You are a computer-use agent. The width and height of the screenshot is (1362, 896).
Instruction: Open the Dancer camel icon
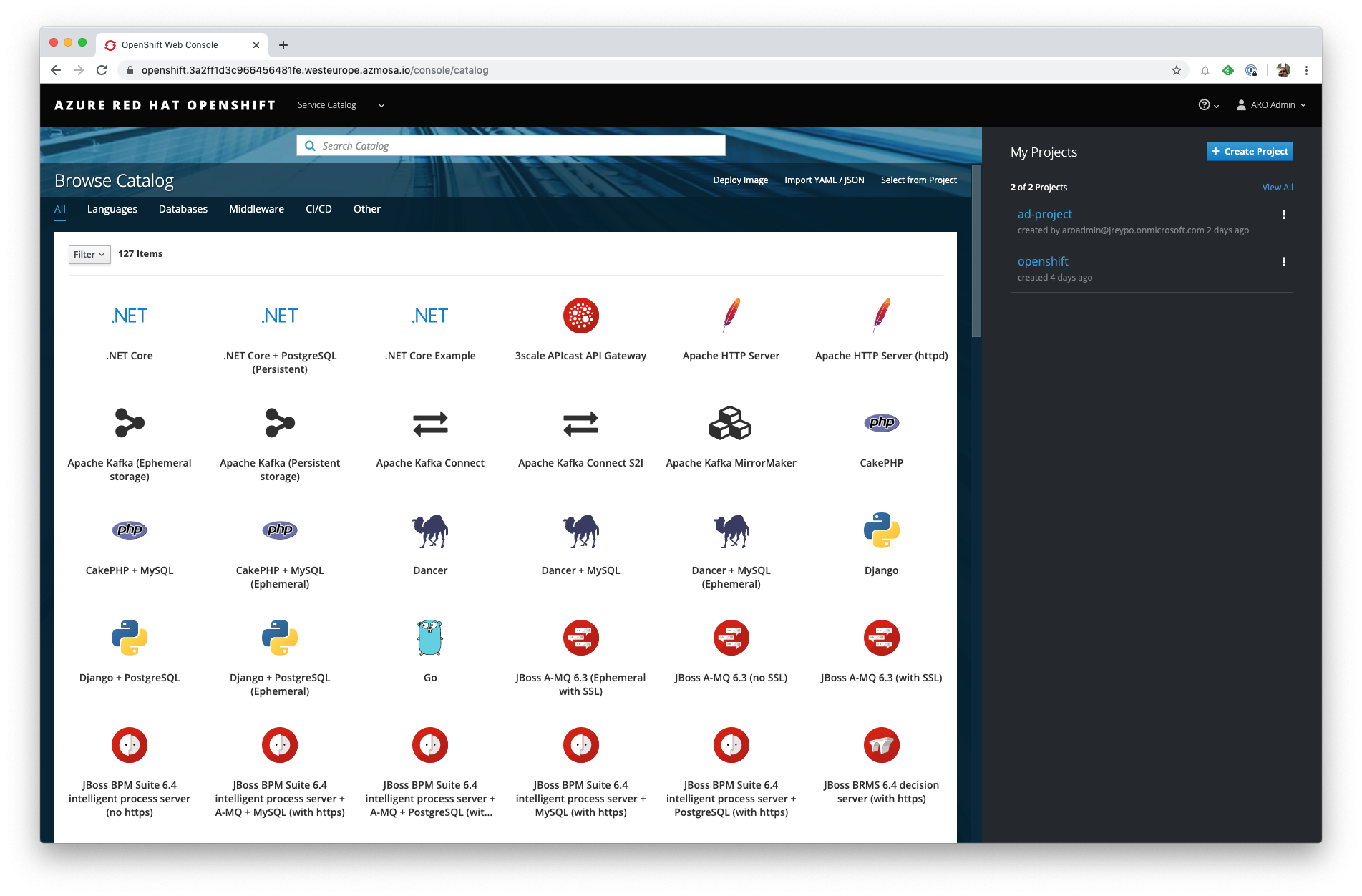(429, 530)
